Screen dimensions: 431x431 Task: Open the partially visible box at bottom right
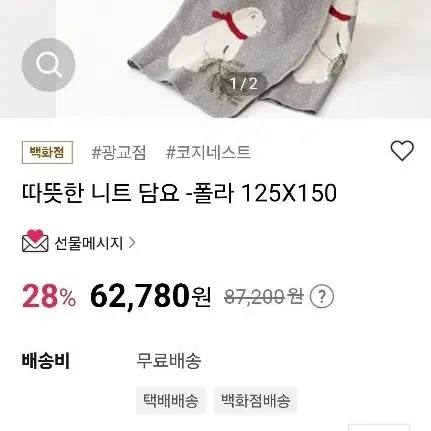click(x=379, y=427)
